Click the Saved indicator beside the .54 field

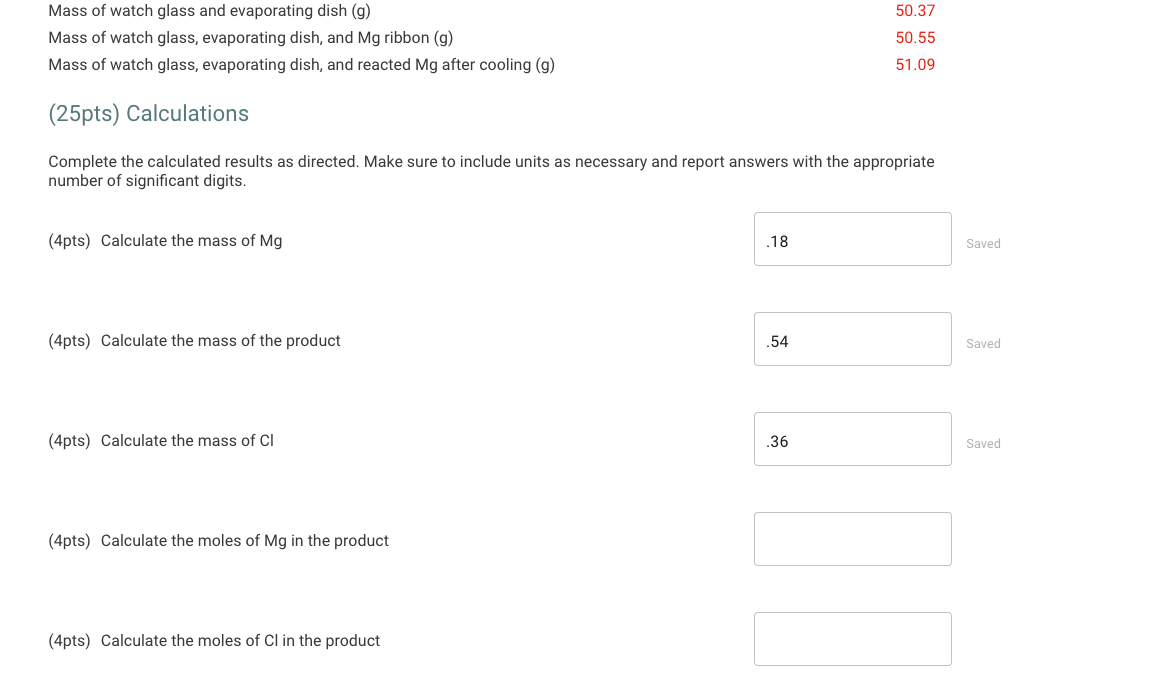983,343
